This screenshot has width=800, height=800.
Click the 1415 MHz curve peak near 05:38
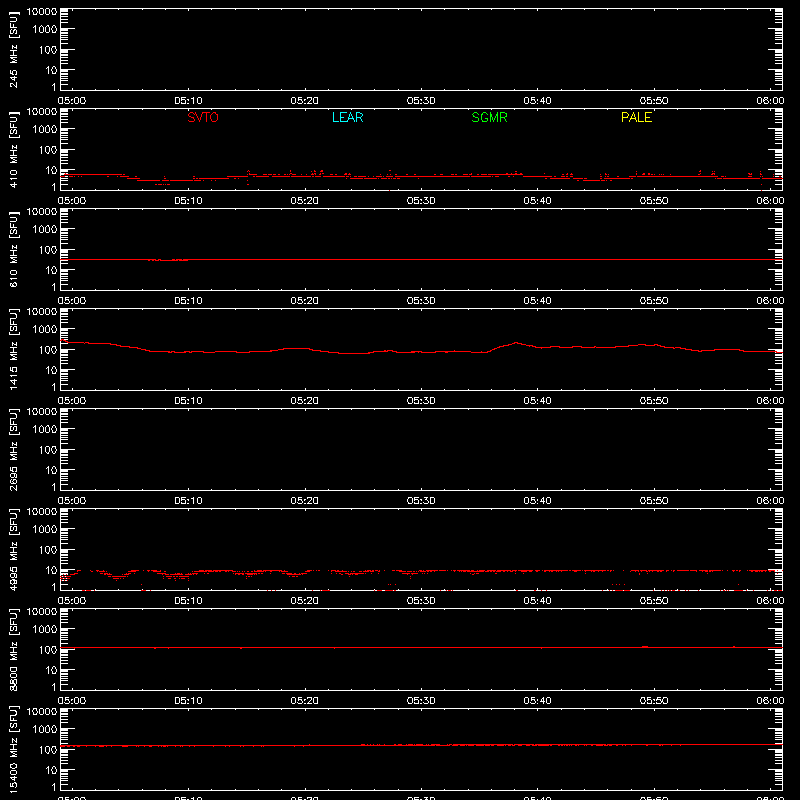pyautogui.click(x=516, y=343)
